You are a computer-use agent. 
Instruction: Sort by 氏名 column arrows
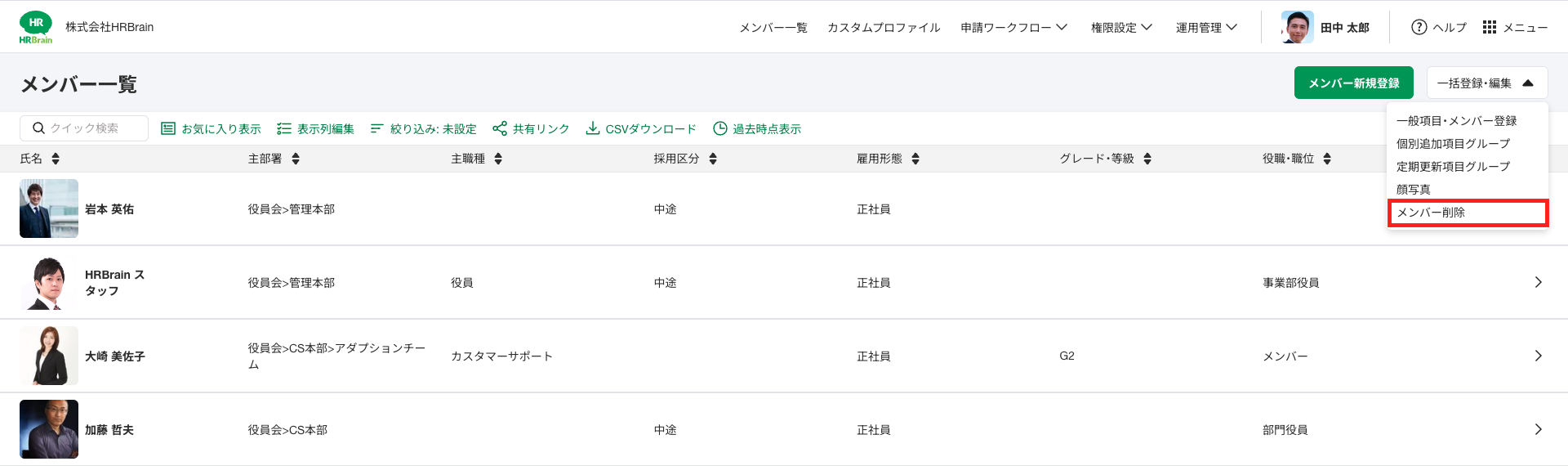coord(56,159)
